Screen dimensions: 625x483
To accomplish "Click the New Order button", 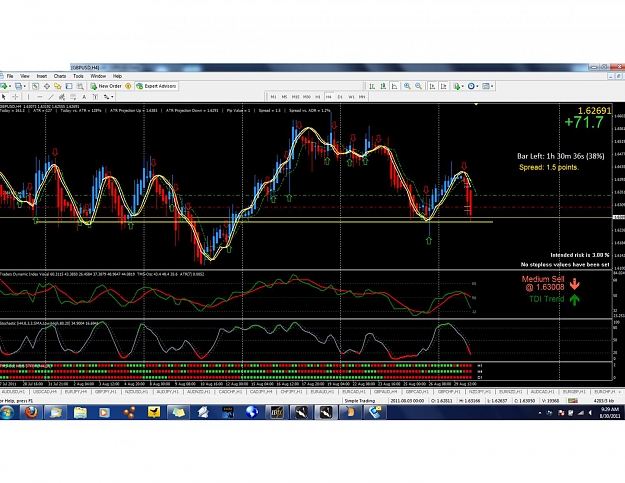I will click(106, 86).
